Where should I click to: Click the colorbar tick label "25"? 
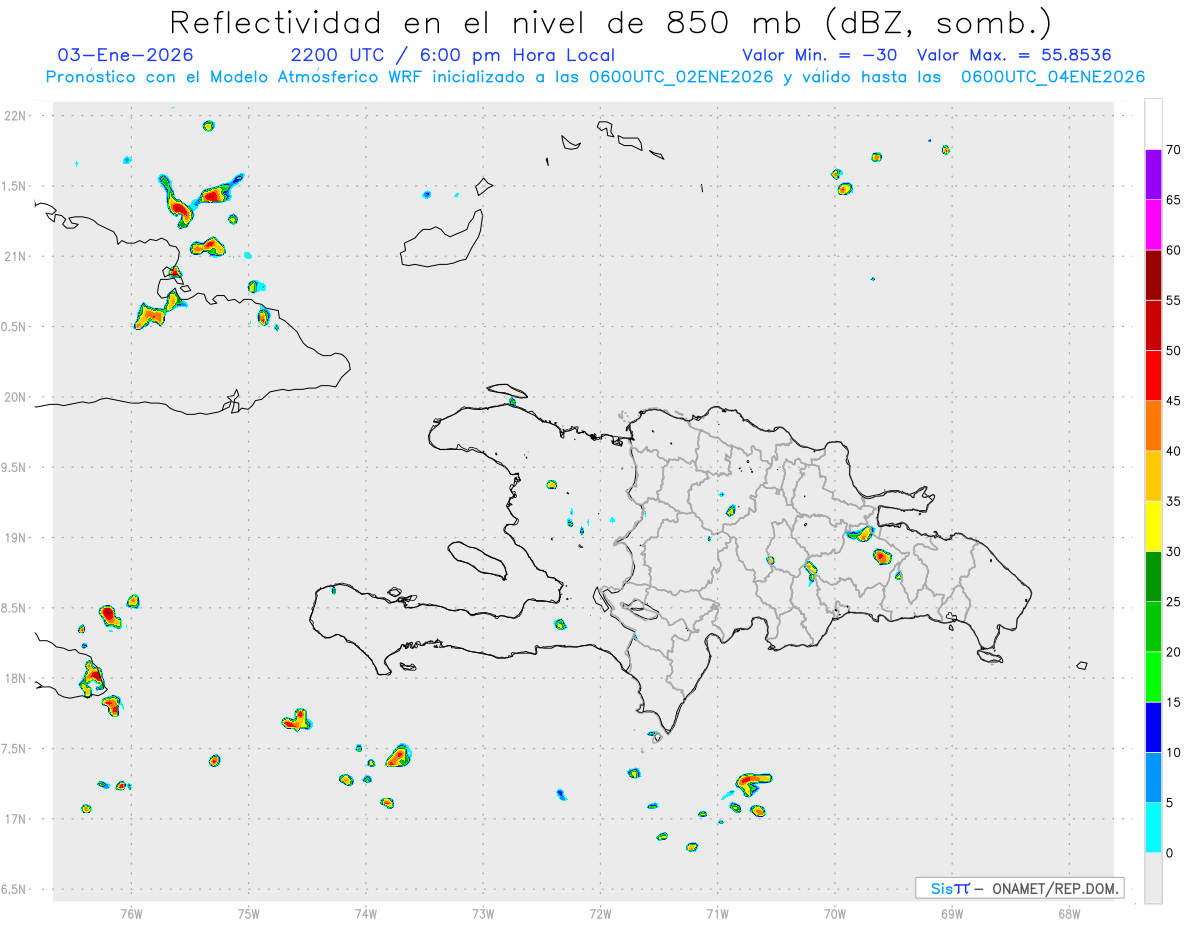1174,602
